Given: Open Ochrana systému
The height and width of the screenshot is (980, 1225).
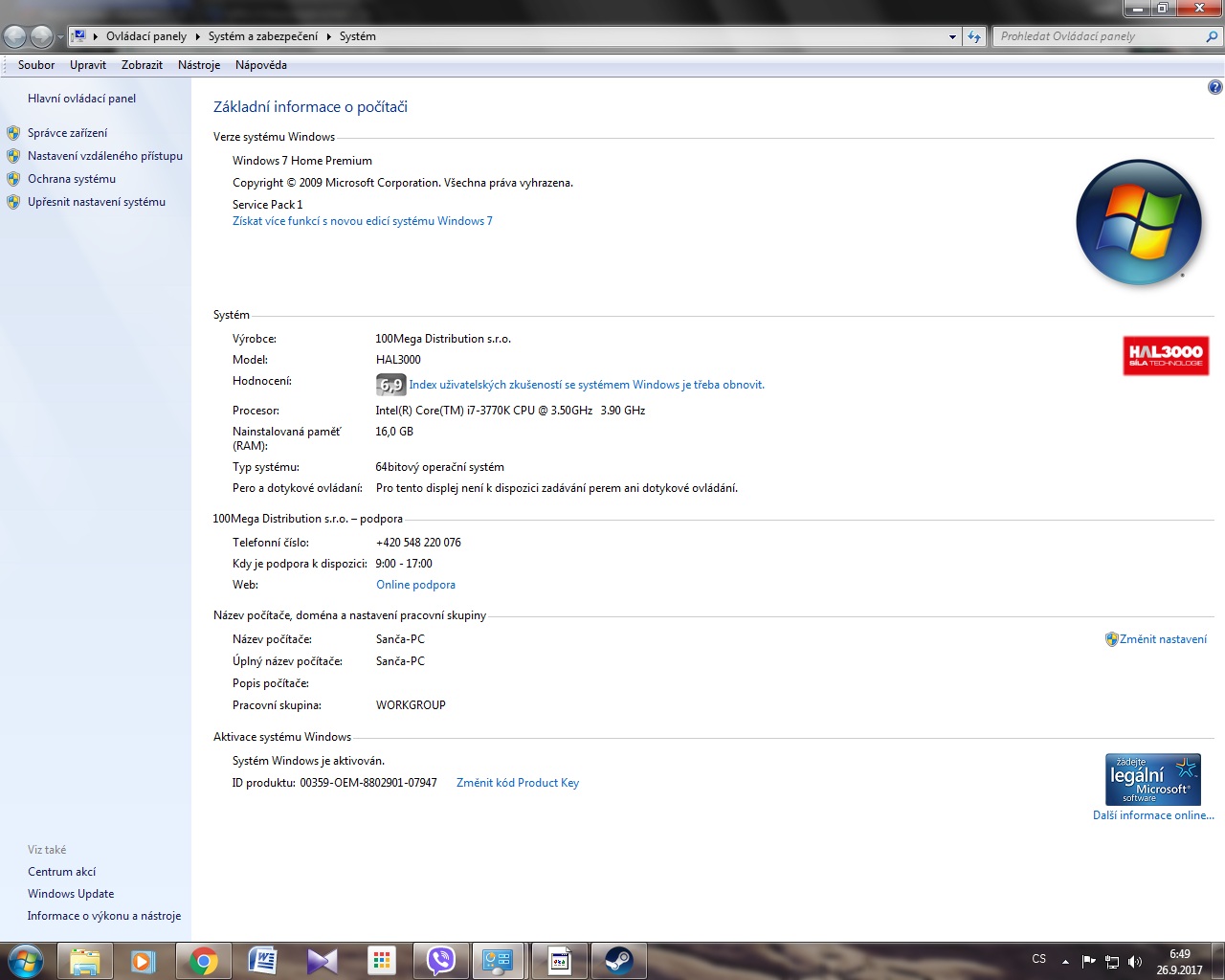Looking at the screenshot, I should [72, 179].
